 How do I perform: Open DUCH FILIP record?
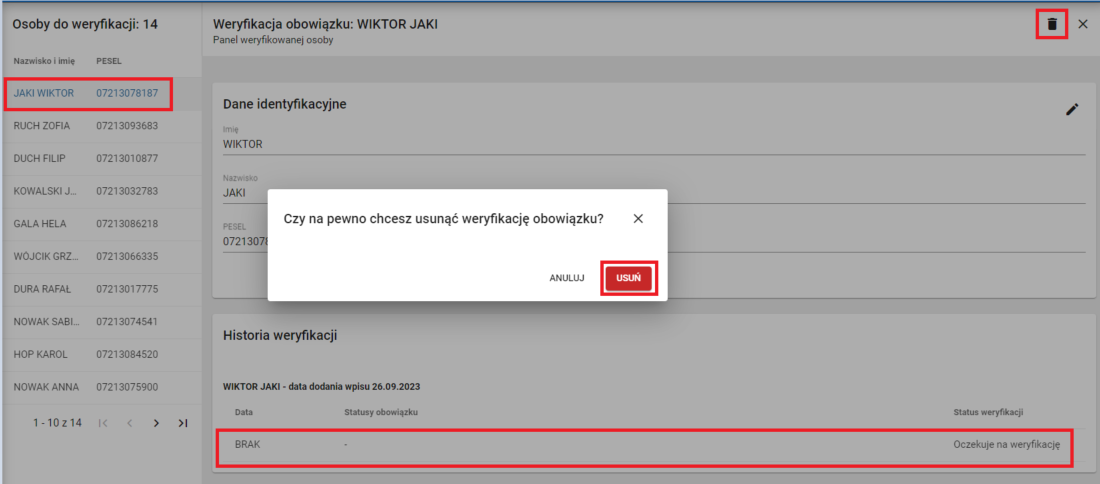point(86,158)
